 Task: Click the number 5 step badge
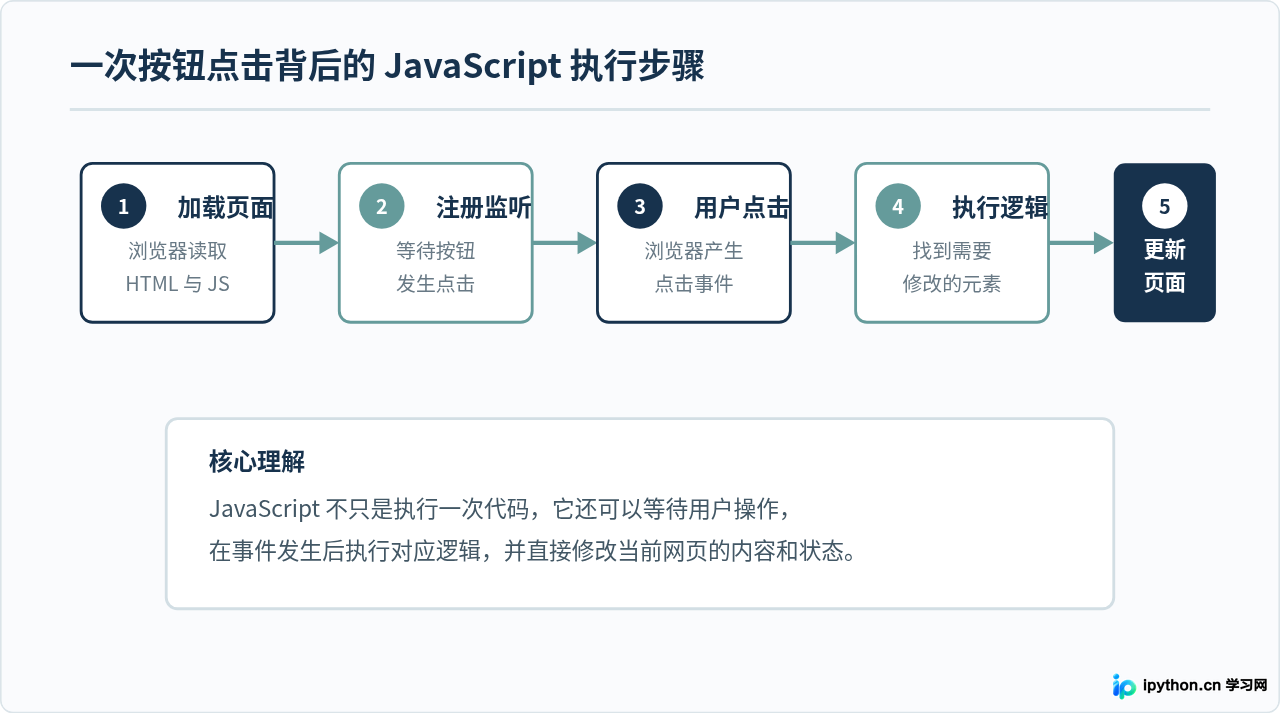(1165, 207)
